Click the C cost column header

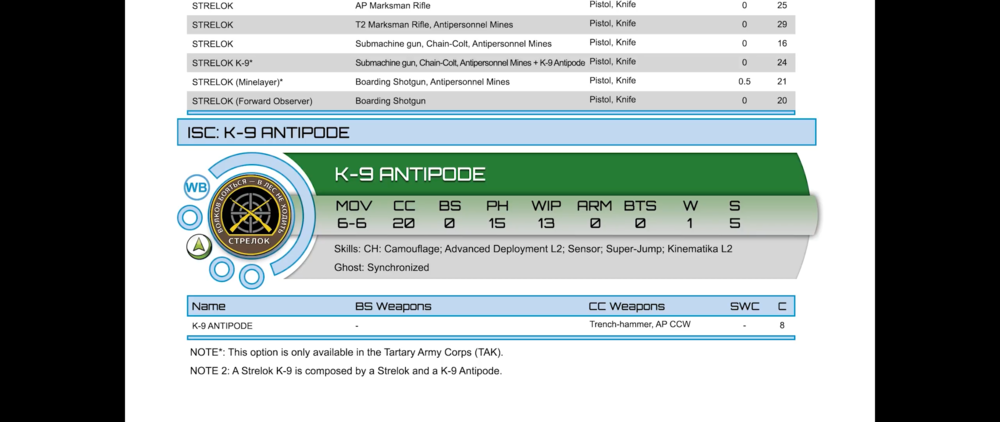tap(782, 306)
